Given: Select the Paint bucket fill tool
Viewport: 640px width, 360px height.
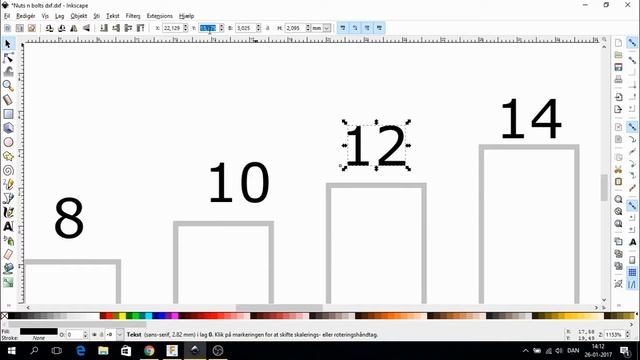Looking at the screenshot, I should [x=8, y=268].
